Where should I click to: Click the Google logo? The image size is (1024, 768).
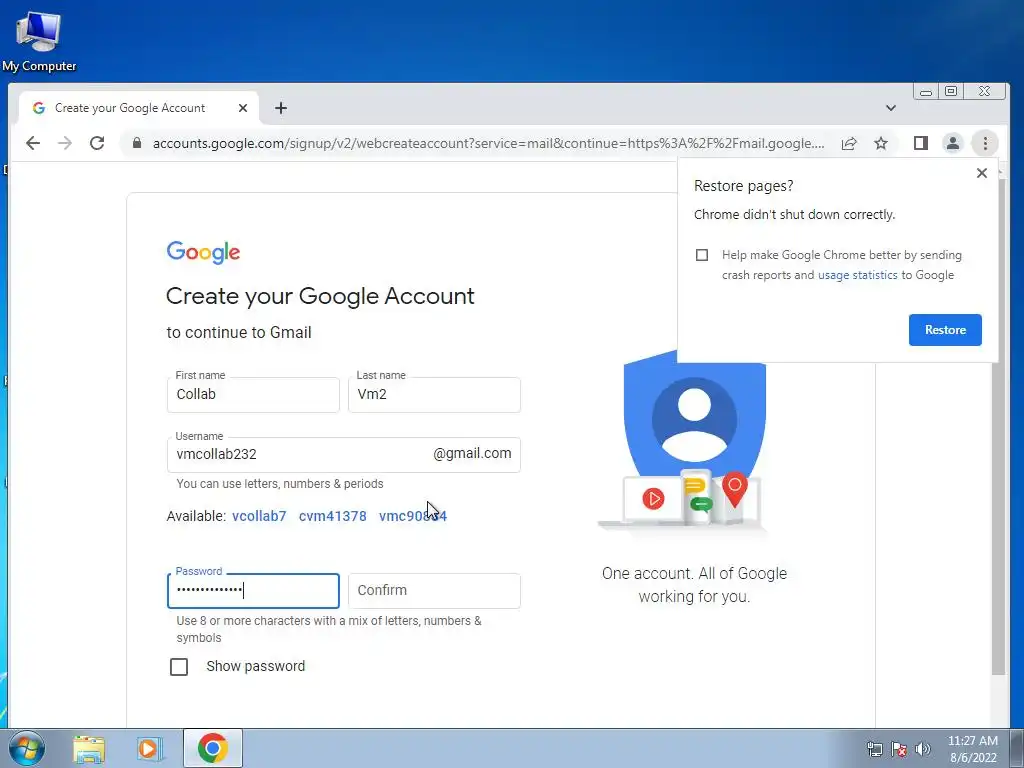point(203,252)
